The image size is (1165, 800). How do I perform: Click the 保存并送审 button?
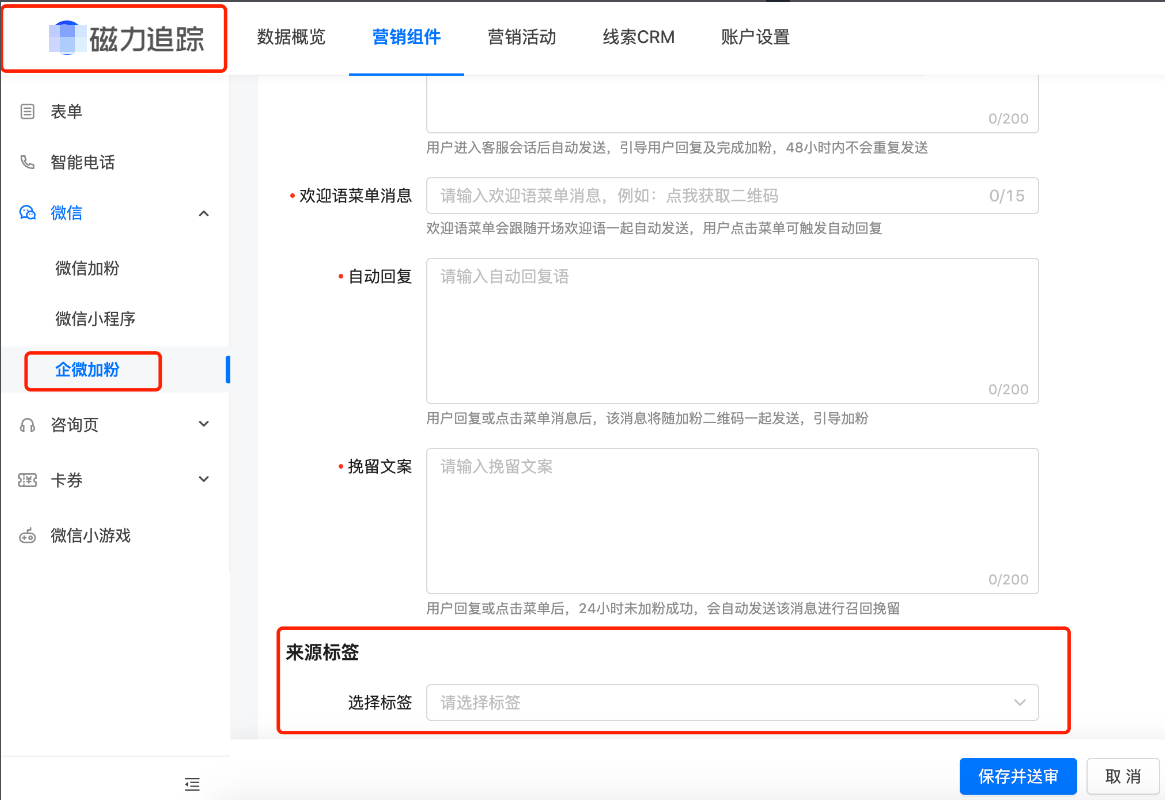[1018, 776]
